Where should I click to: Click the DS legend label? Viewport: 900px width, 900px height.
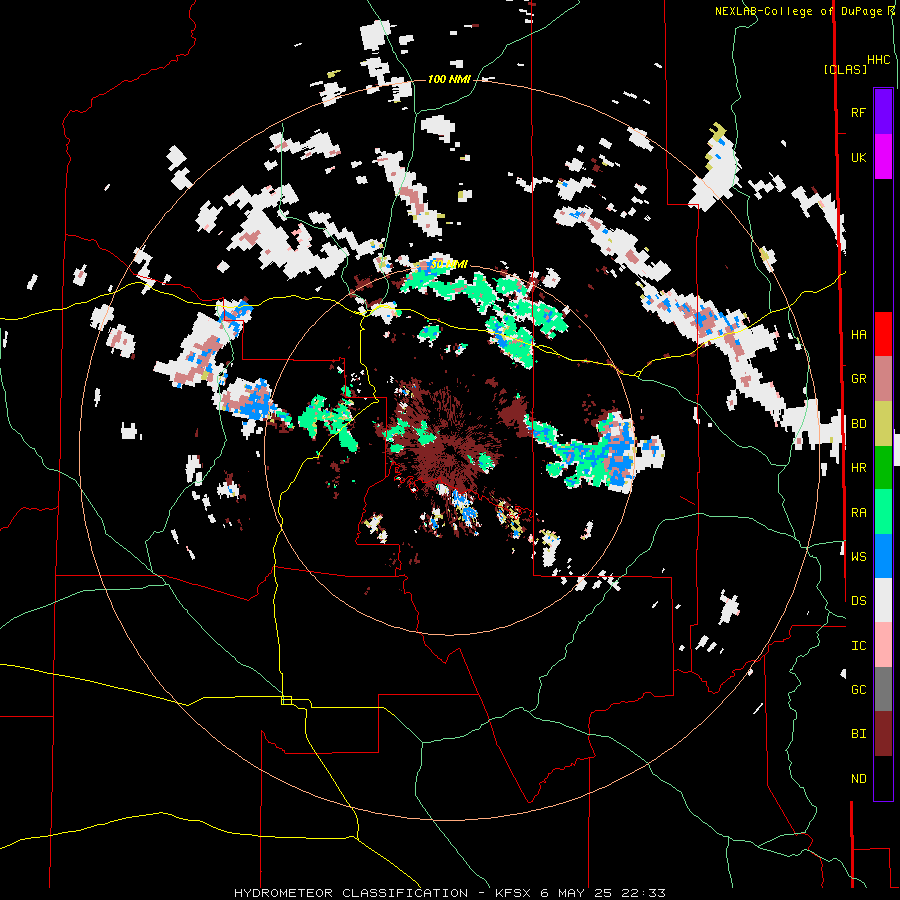[x=858, y=600]
